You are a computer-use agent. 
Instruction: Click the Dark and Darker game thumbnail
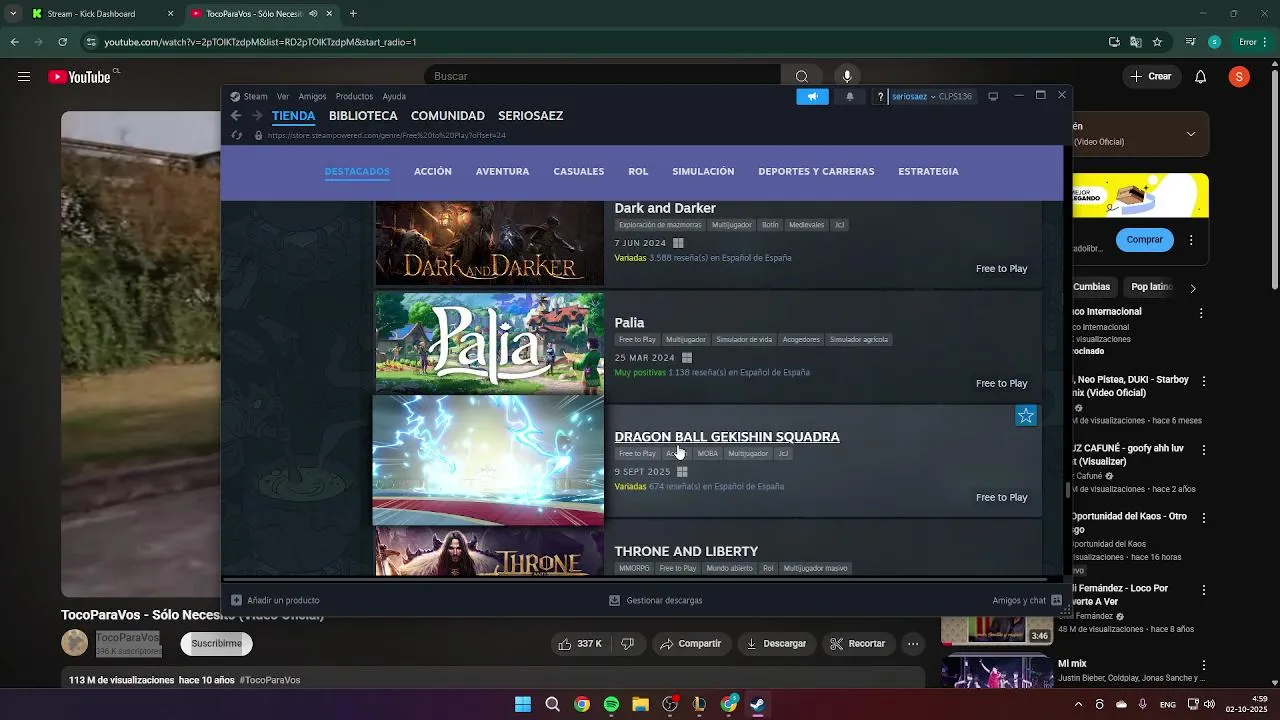[x=489, y=243]
